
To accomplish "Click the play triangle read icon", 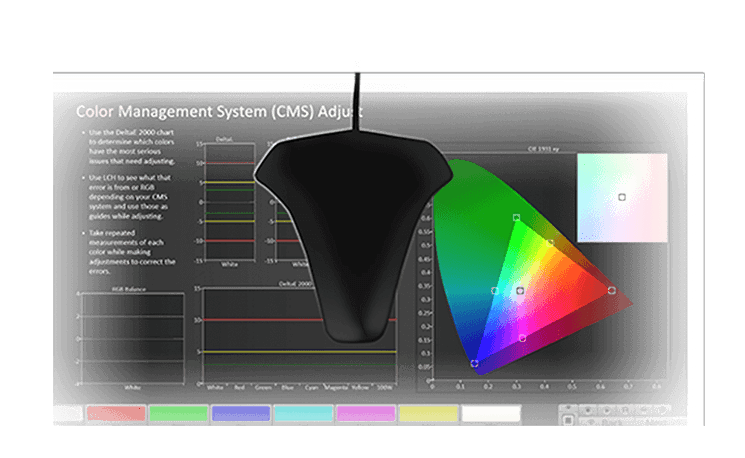I will coord(607,410).
